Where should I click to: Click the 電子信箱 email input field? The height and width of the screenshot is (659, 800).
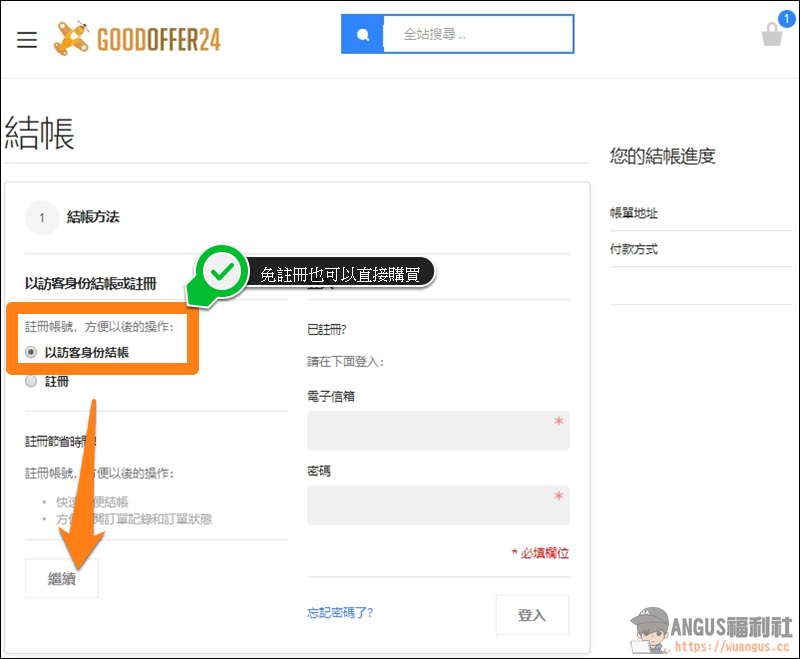coord(438,430)
